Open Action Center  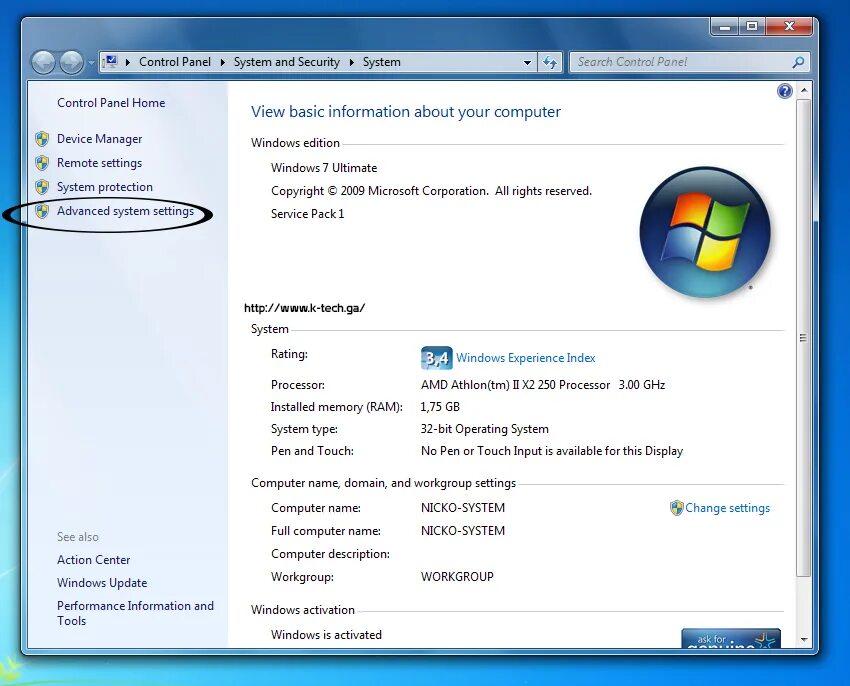pyautogui.click(x=93, y=560)
